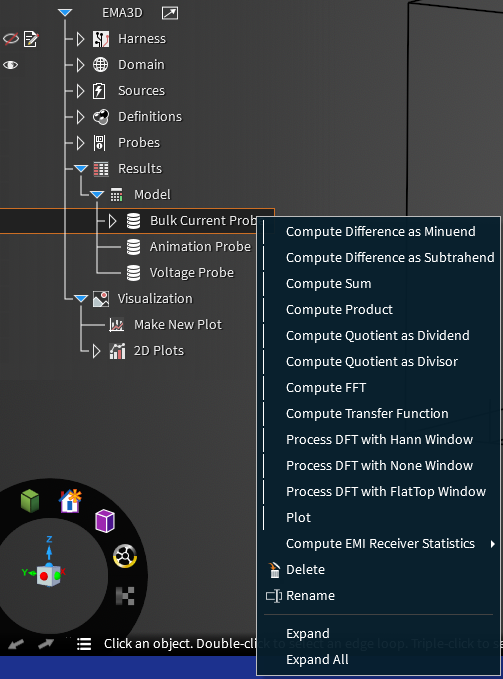Screen dimensions: 503x679
Task: Expand the Definitions node
Action: pyautogui.click(x=81, y=117)
